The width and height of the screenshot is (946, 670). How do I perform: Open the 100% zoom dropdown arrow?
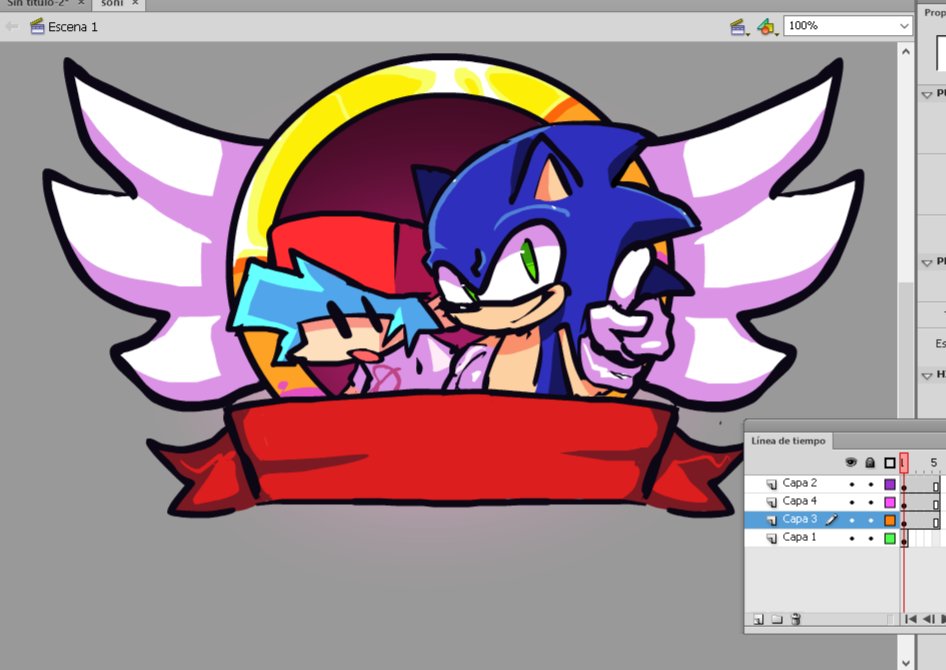(x=903, y=26)
